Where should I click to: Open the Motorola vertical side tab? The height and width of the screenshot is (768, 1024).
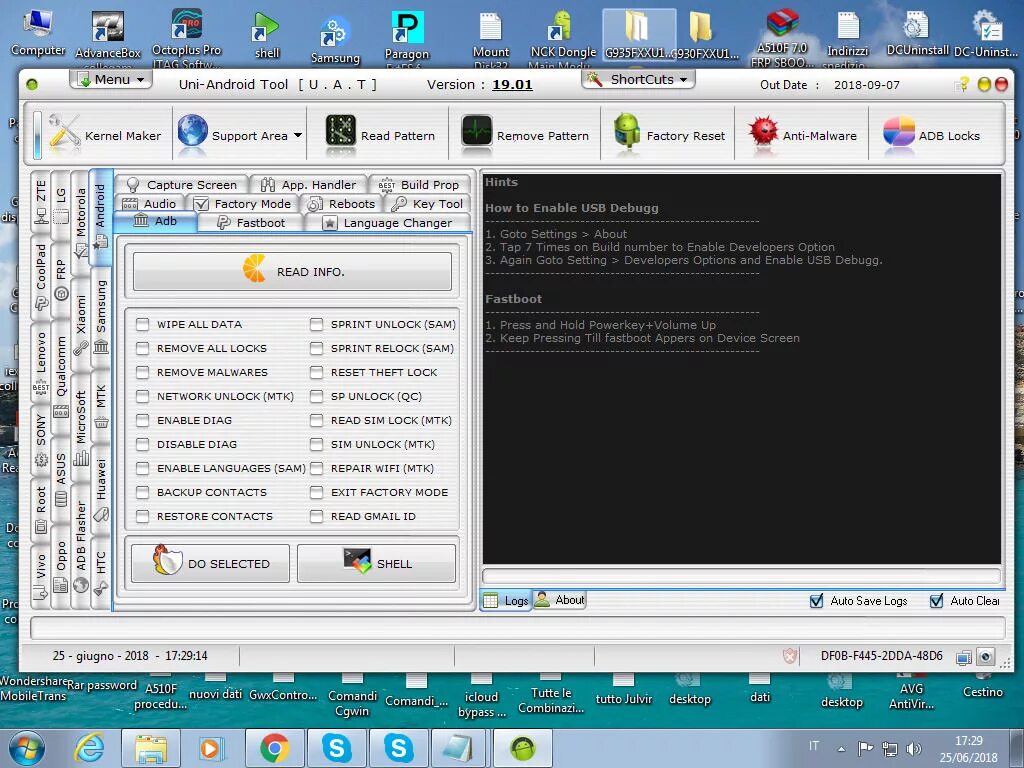[80, 223]
